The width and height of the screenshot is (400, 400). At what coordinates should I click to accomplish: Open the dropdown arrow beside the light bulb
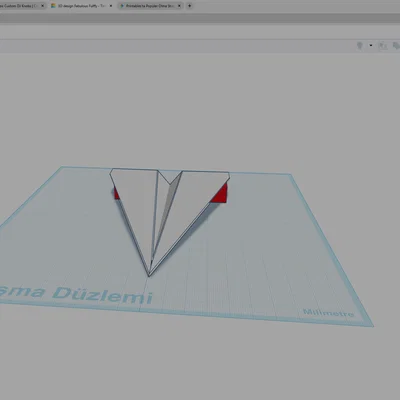click(371, 45)
